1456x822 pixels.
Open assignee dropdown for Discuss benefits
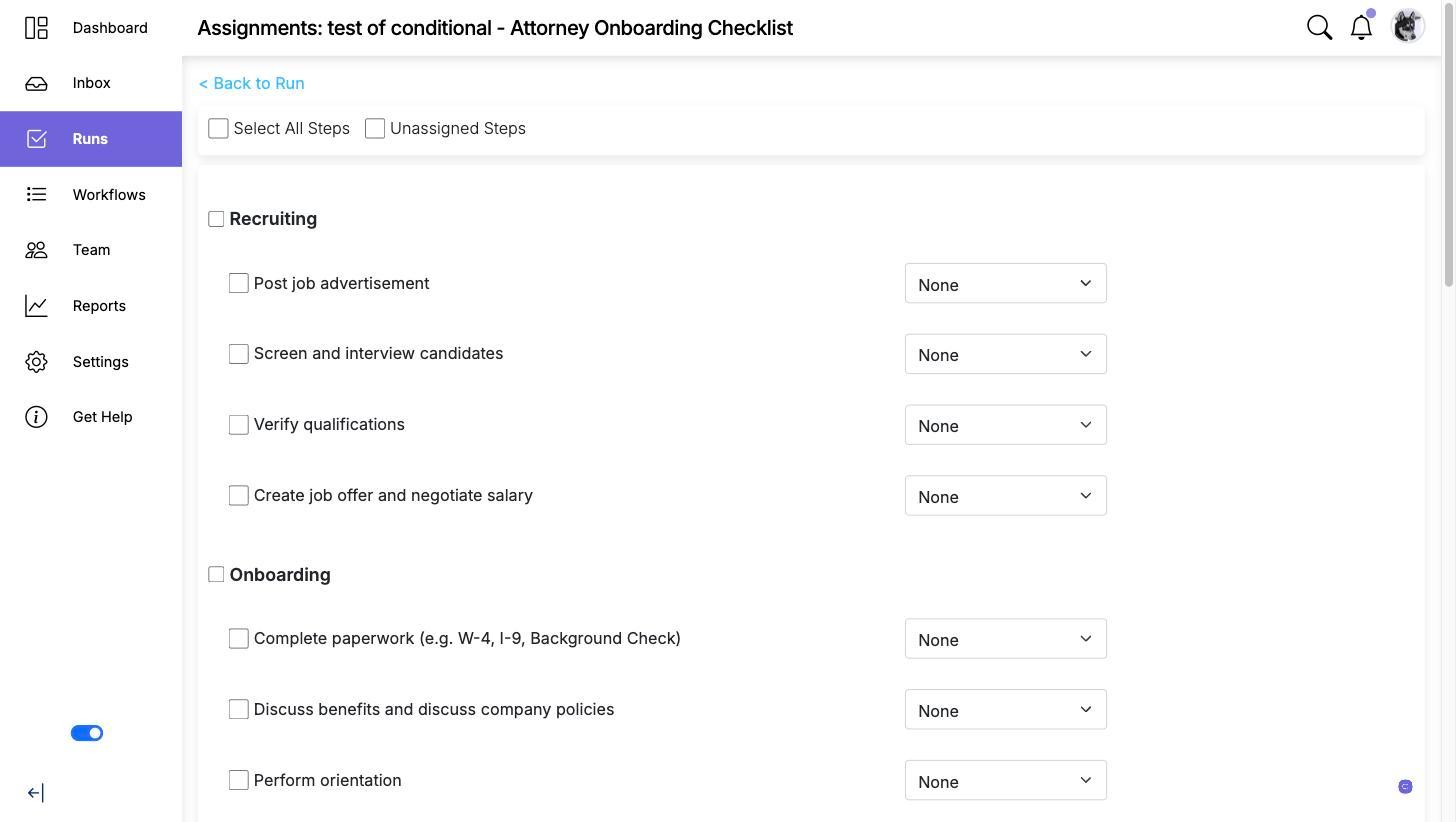[x=1005, y=710]
